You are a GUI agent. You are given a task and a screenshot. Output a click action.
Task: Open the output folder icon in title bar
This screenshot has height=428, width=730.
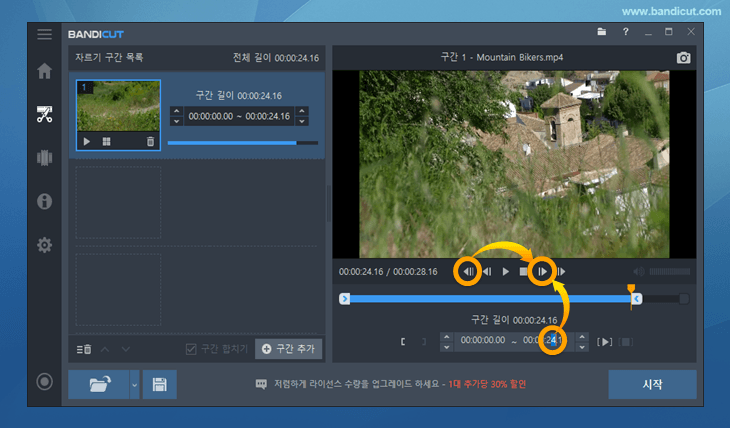tap(602, 32)
